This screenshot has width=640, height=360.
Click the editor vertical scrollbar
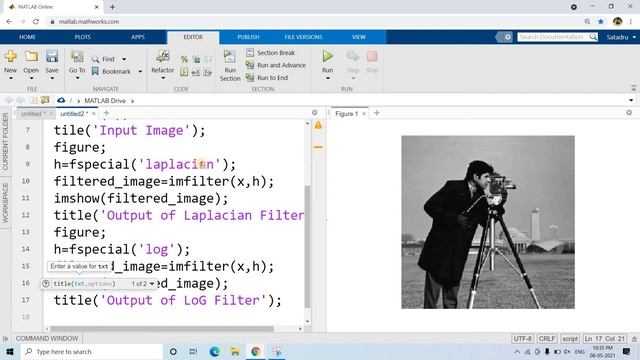(x=307, y=247)
